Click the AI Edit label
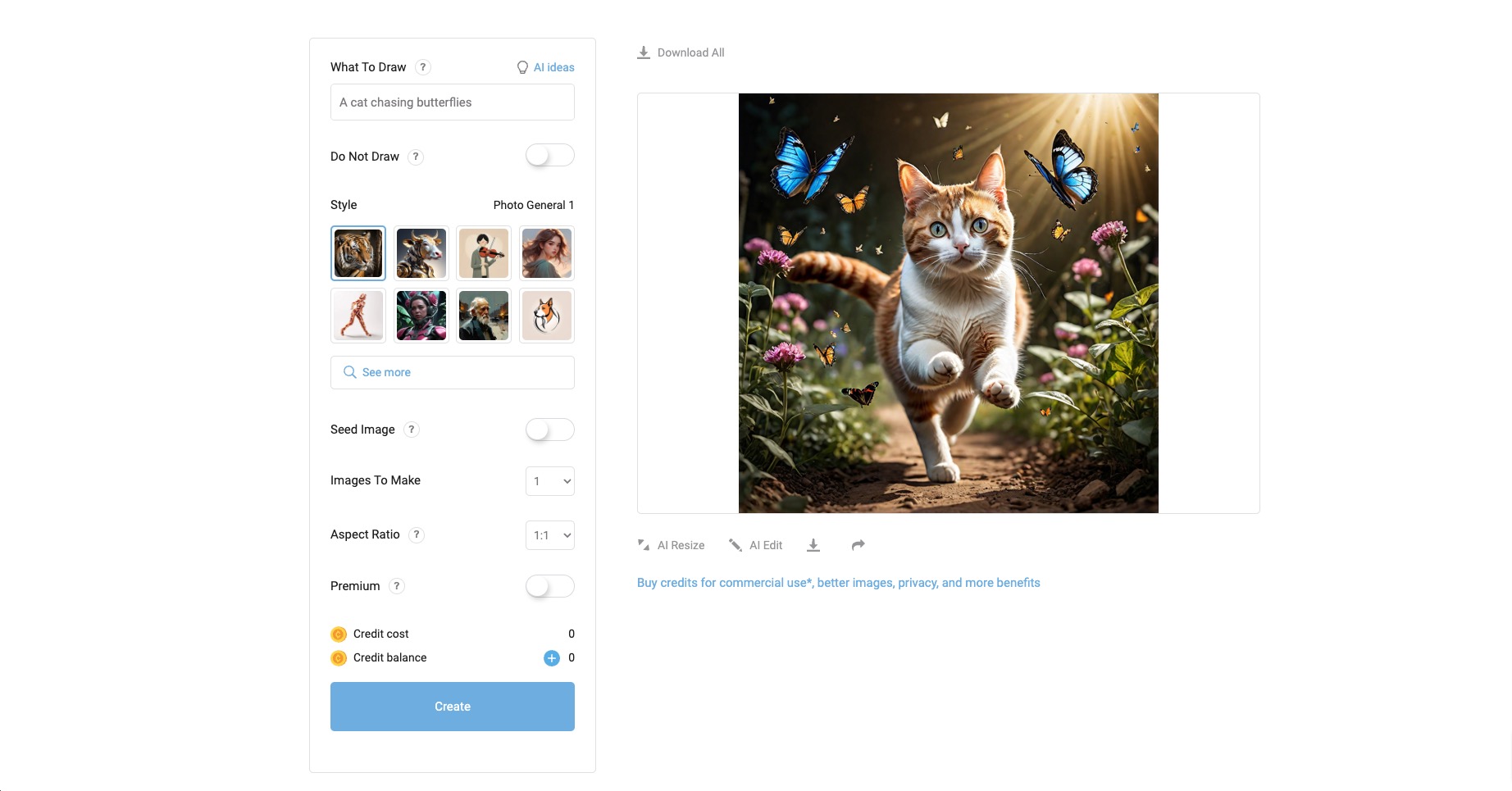The width and height of the screenshot is (1512, 791). [x=766, y=545]
